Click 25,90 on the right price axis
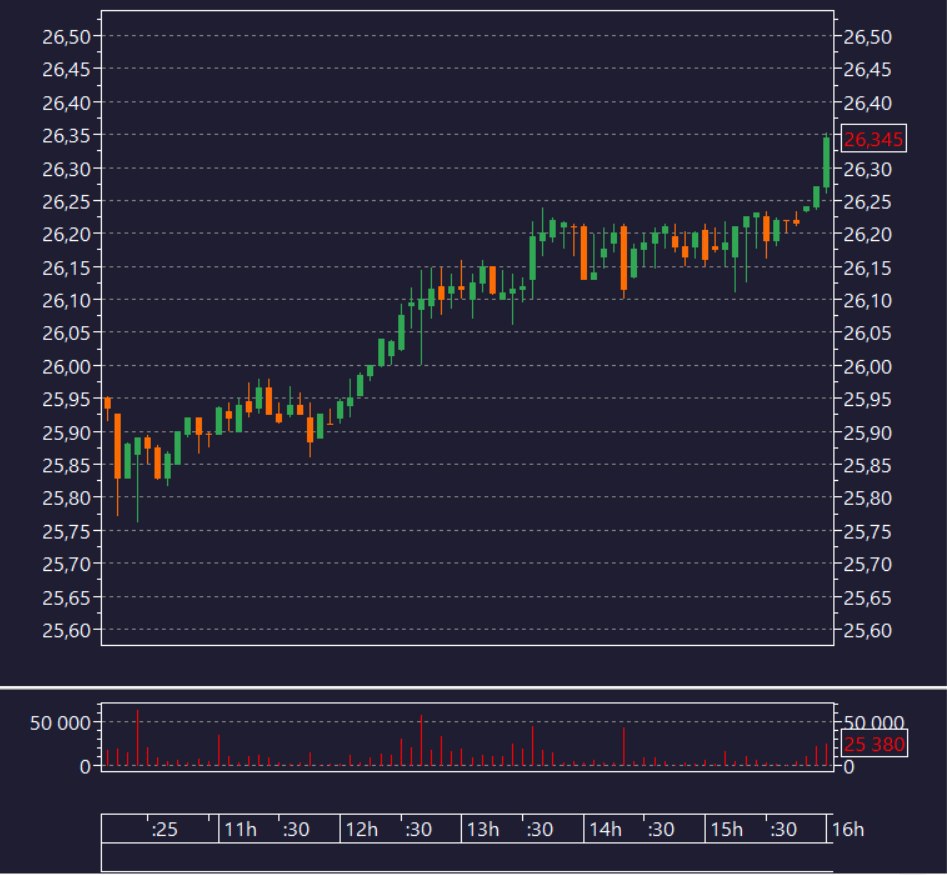This screenshot has width=947, height=875. 867,433
